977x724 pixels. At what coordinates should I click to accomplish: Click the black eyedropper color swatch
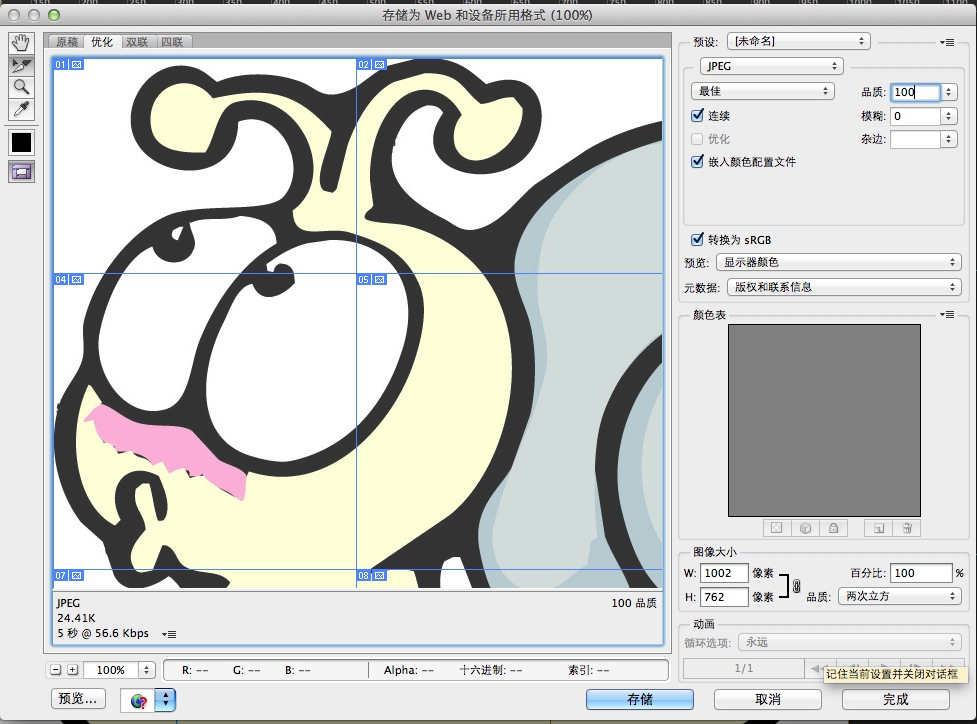tap(21, 143)
